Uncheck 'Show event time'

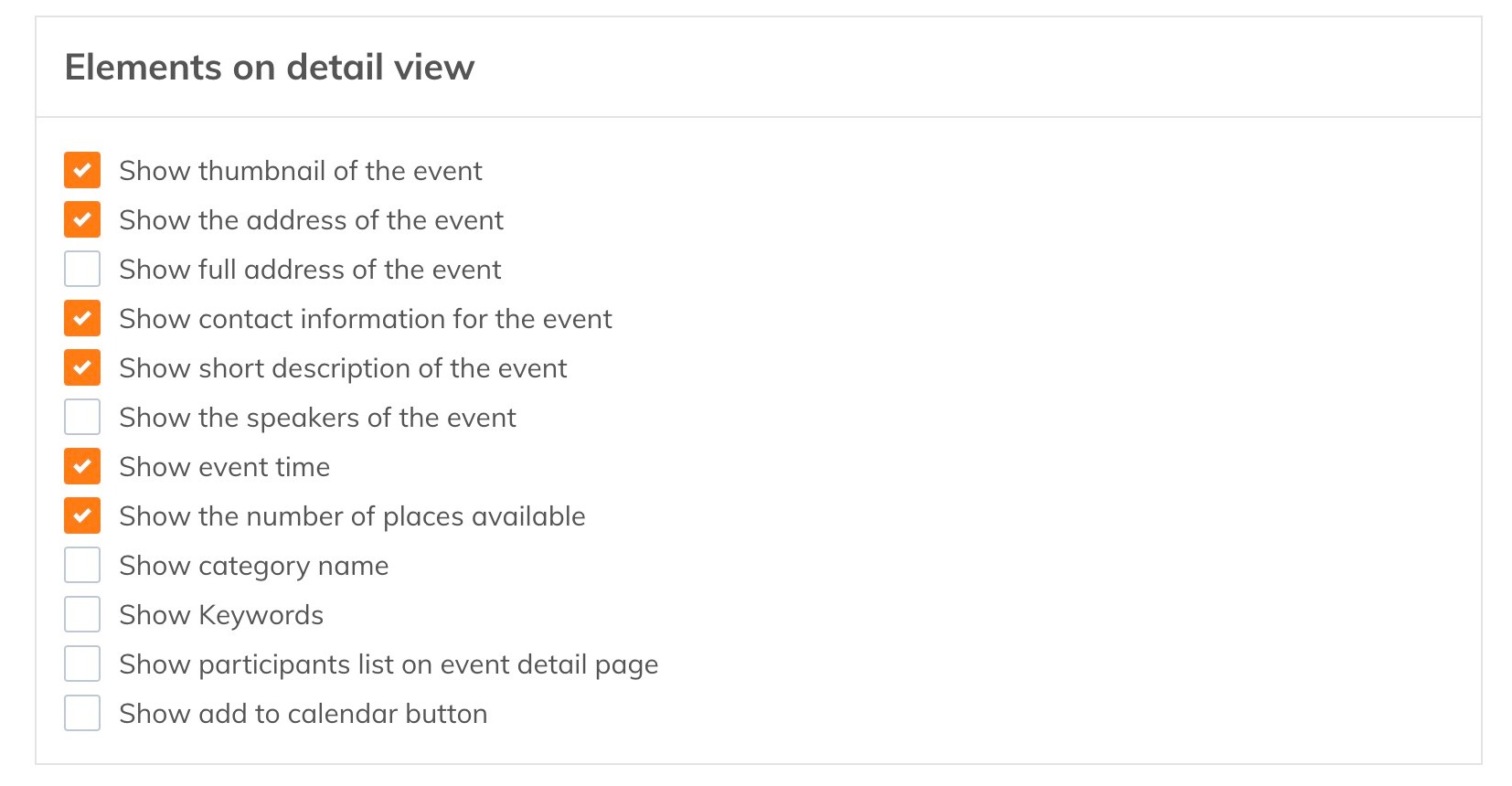point(81,466)
